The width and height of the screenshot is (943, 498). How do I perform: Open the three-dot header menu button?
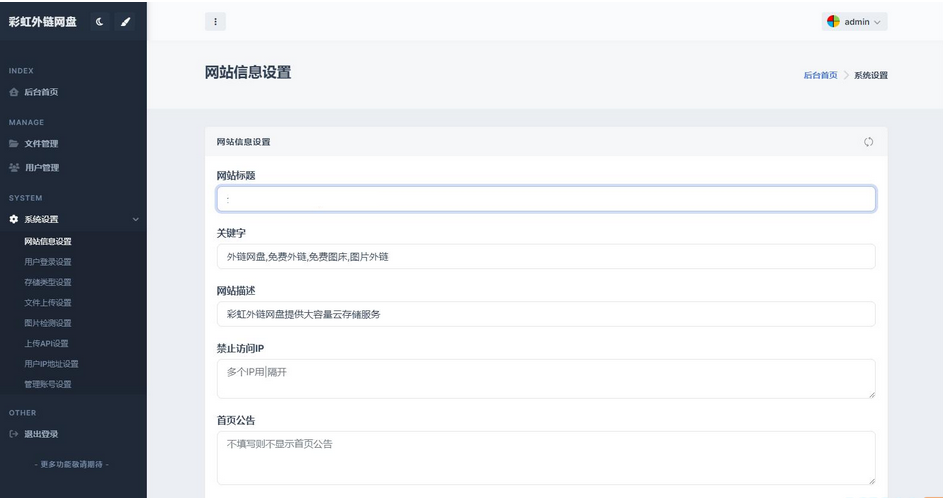(215, 22)
